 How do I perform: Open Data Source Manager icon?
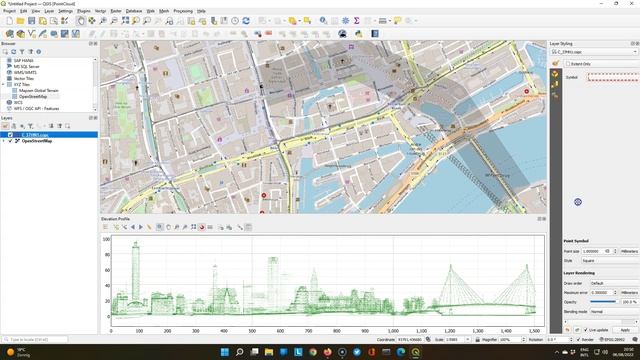9,34
